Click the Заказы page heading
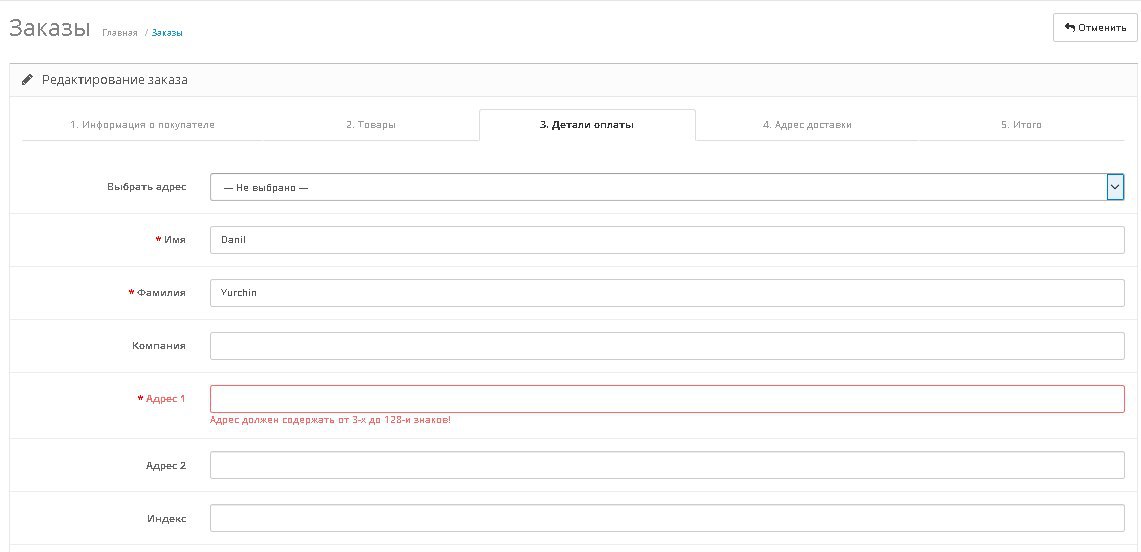 pyautogui.click(x=49, y=28)
